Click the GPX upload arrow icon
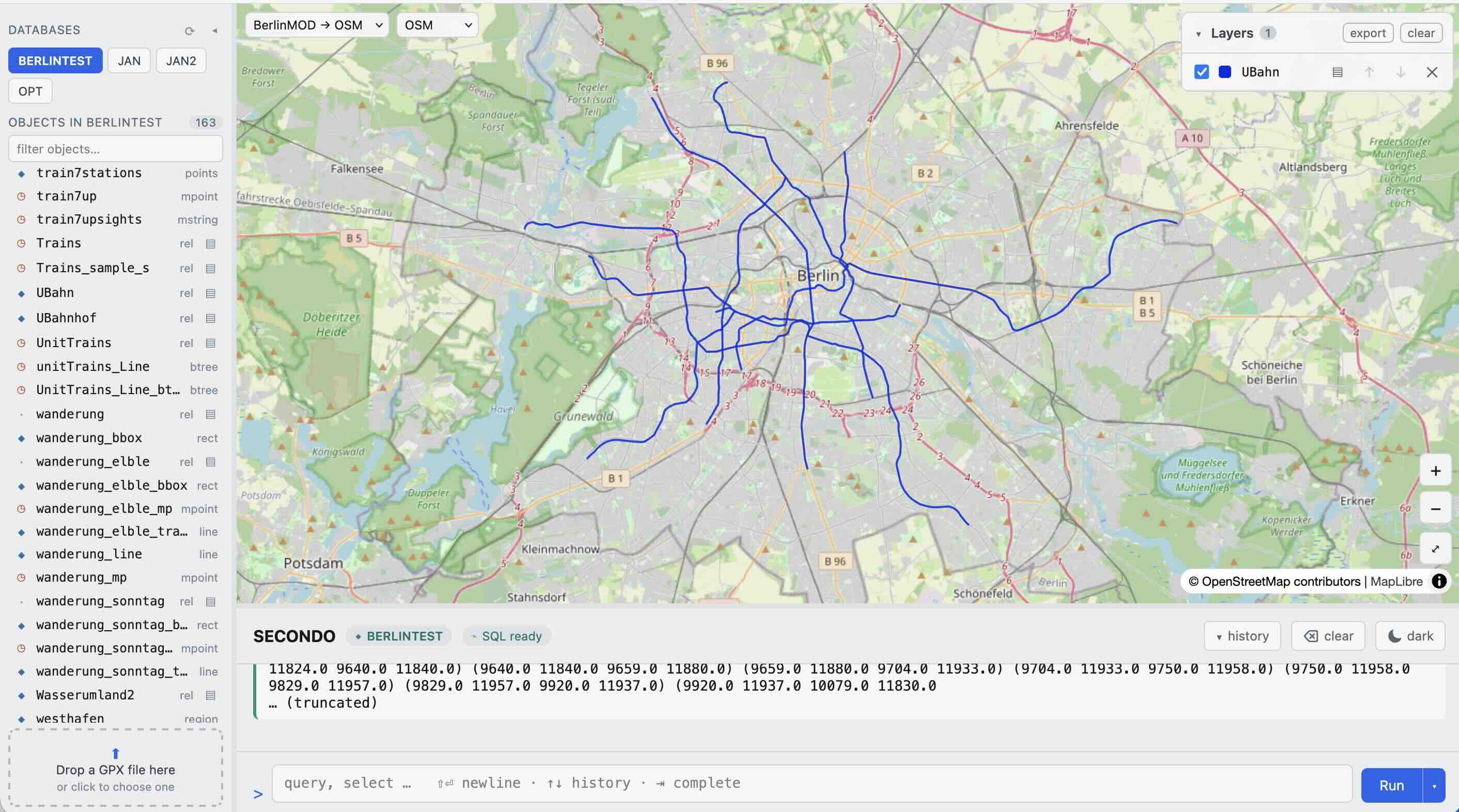 (116, 753)
